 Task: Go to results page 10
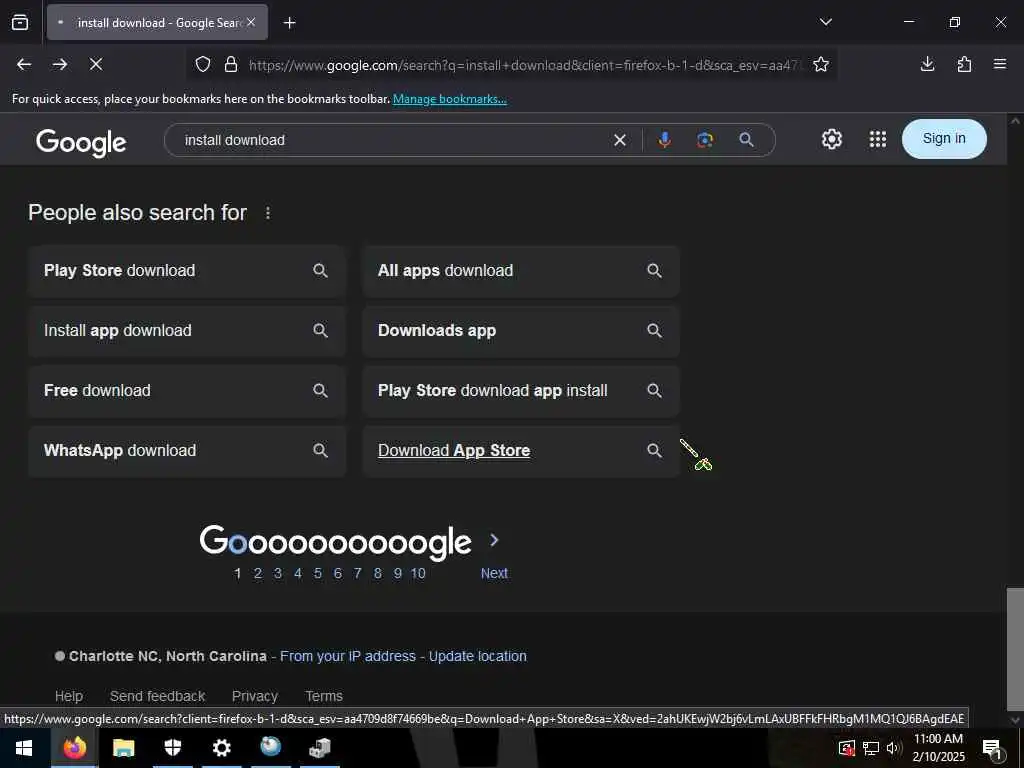pos(418,573)
